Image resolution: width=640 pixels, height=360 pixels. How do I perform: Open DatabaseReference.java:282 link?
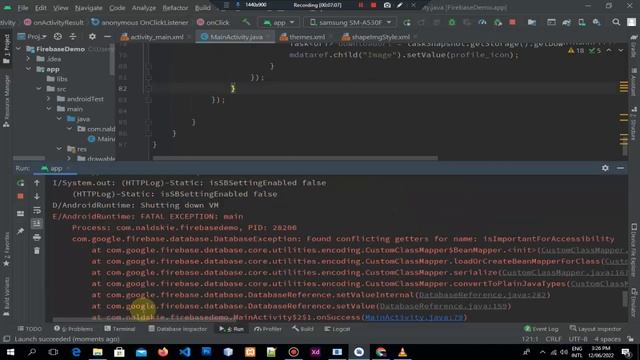(482, 295)
